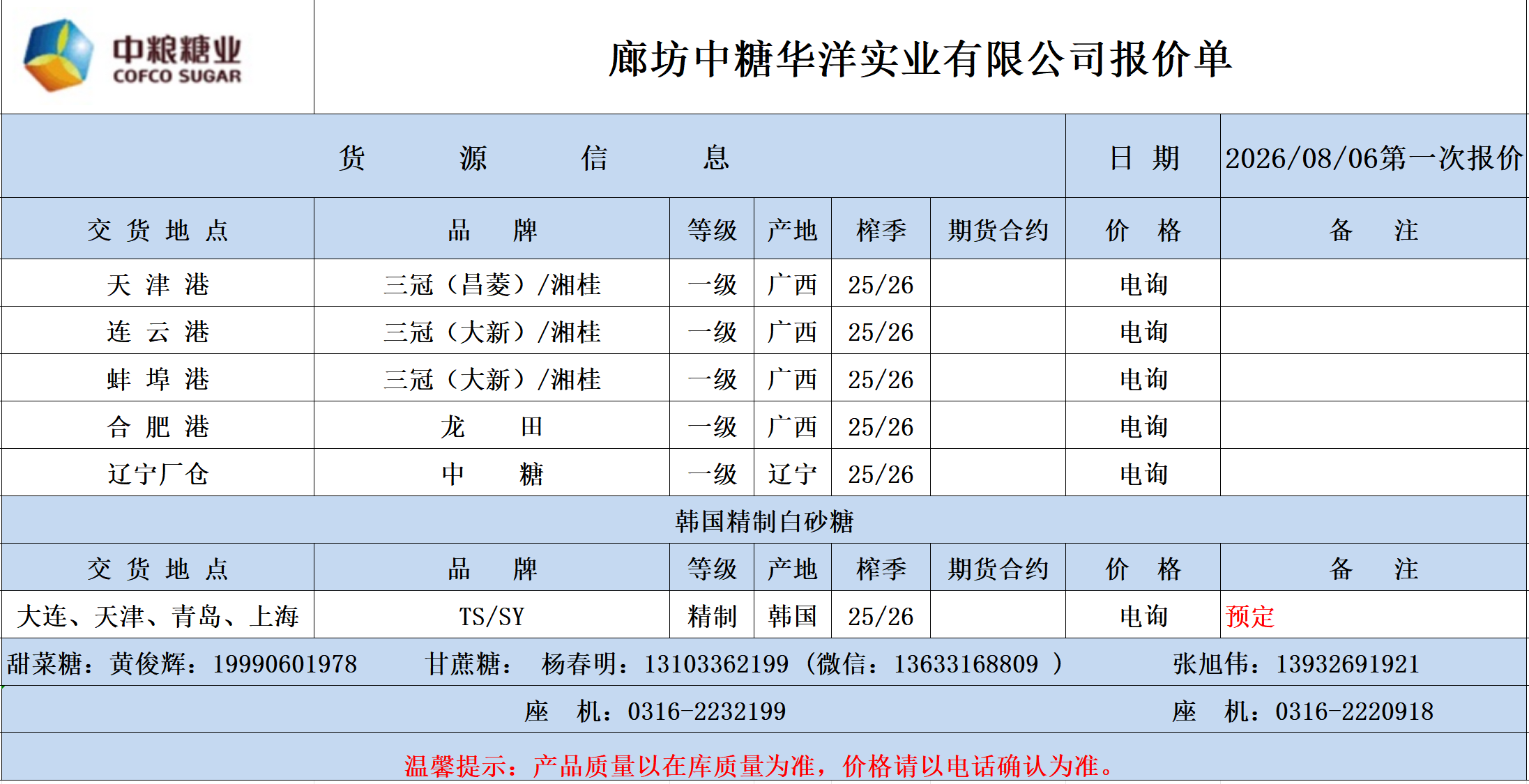Click 备注 header beneath the date cell
Screen dimensions: 1529x784
[1374, 229]
